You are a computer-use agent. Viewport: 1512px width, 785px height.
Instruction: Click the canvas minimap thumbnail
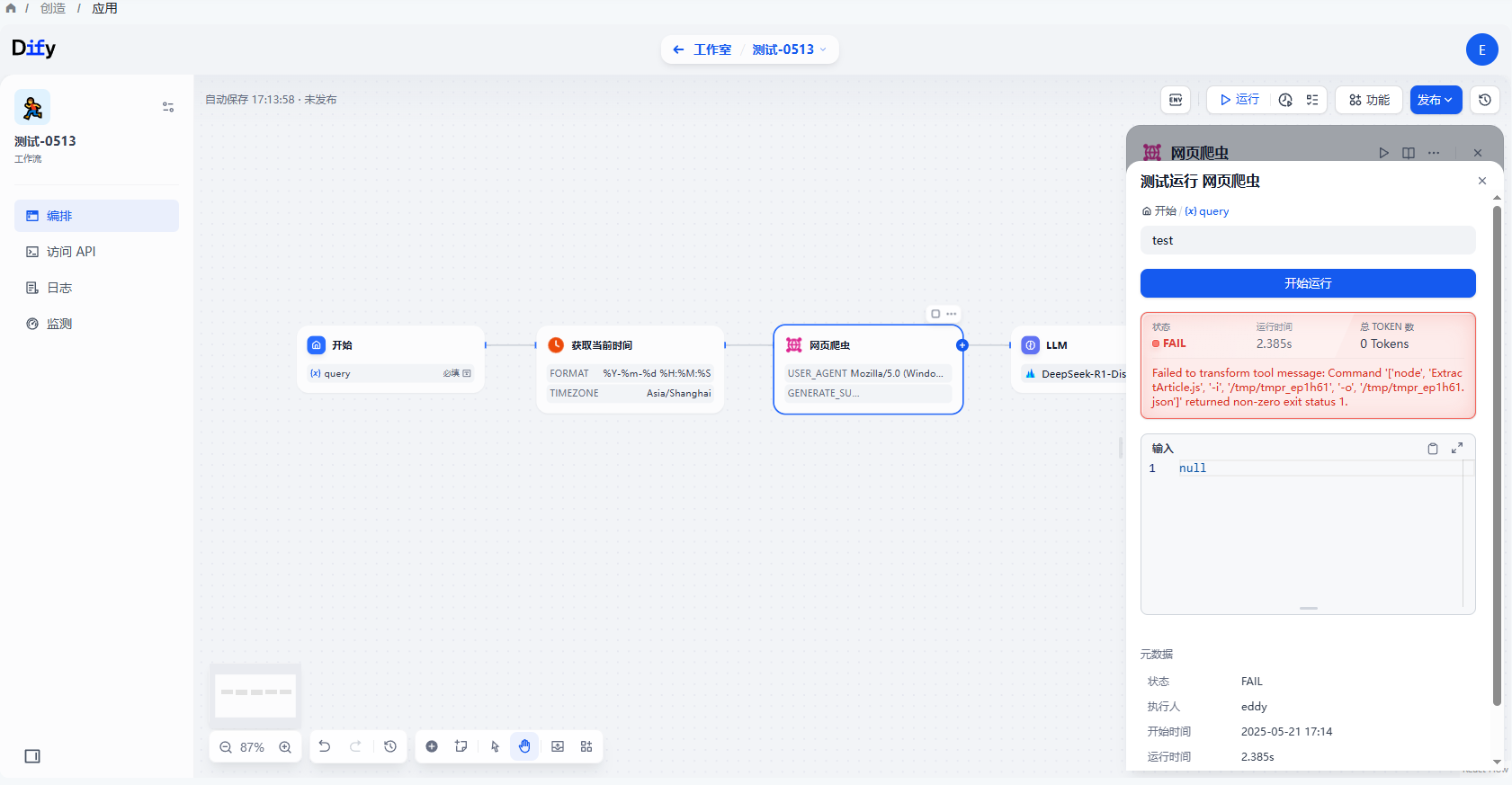[x=255, y=695]
